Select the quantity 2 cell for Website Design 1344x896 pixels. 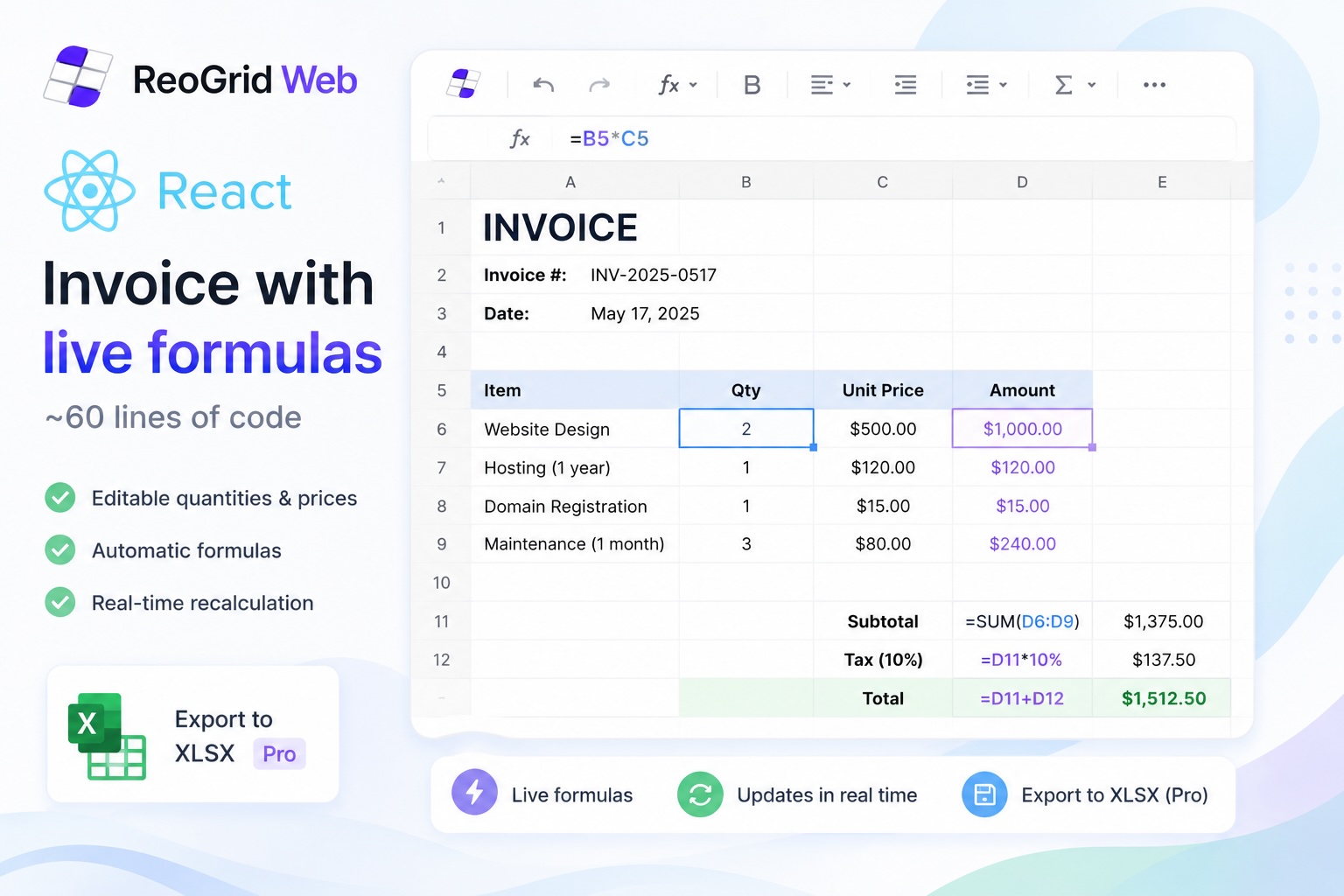(x=746, y=429)
